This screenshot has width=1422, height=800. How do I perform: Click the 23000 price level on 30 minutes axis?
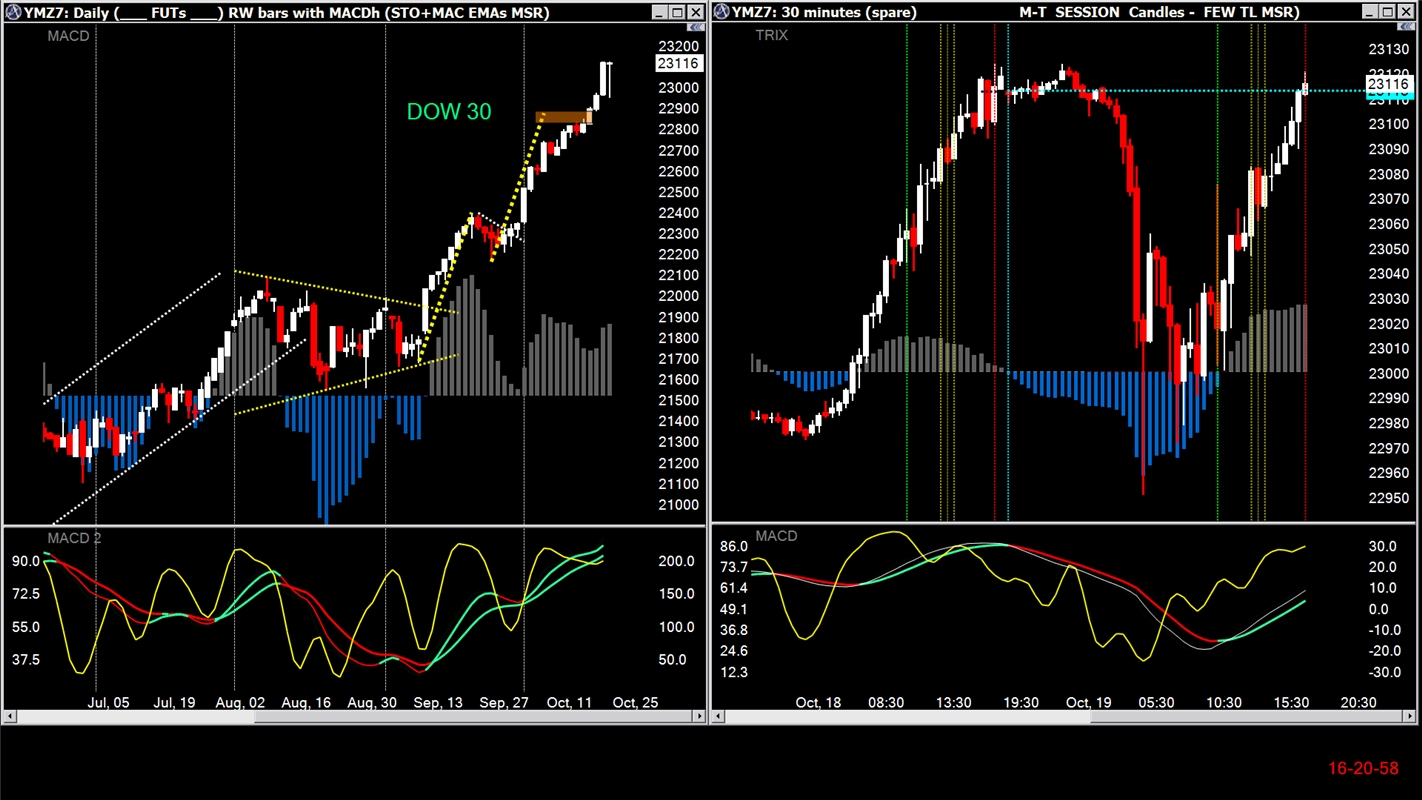pyautogui.click(x=1388, y=373)
